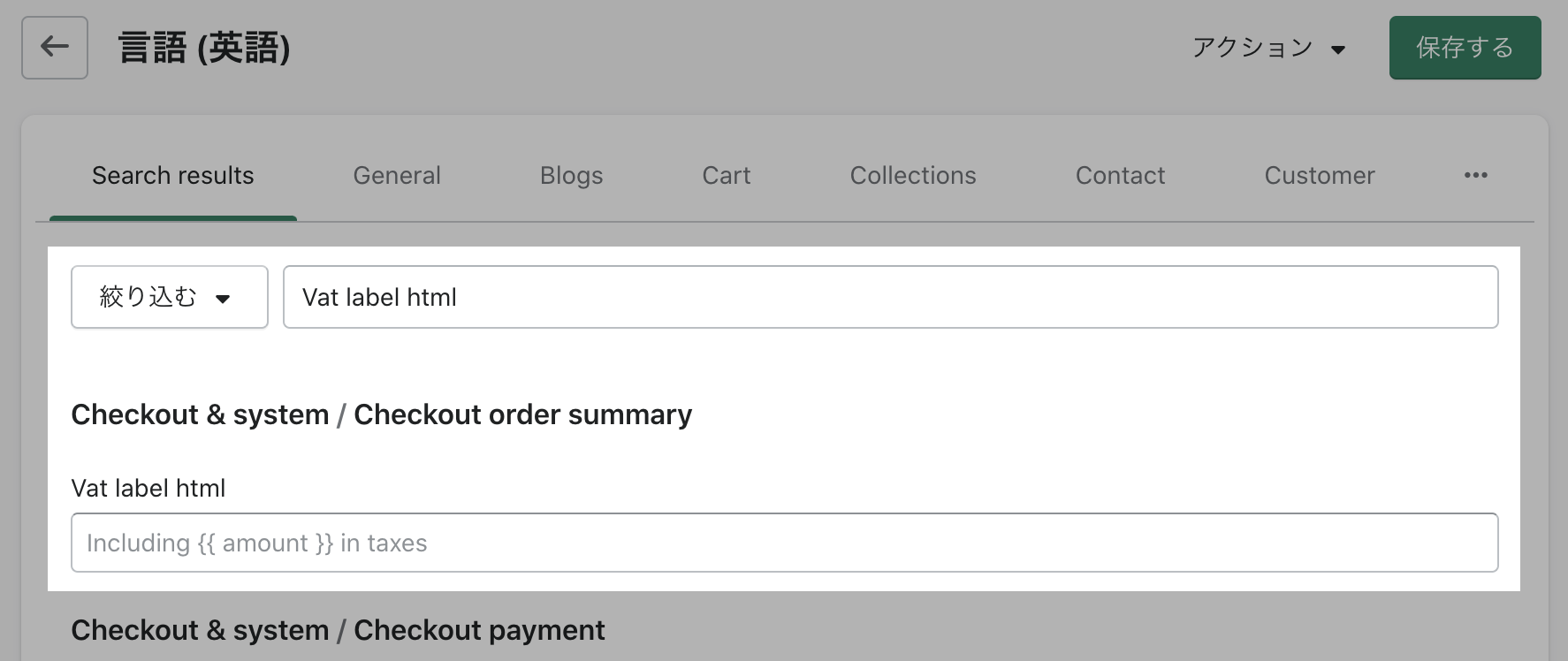
Task: Click the Checkout order summary heading
Action: point(522,414)
